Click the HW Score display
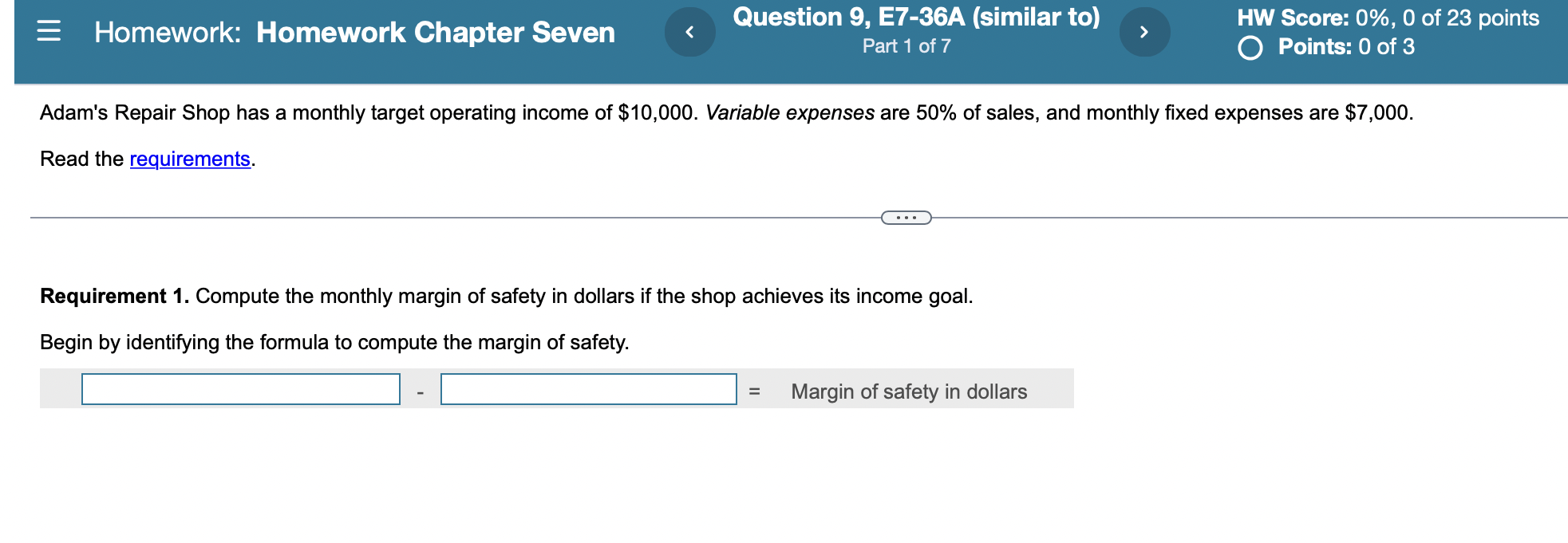 [1386, 18]
